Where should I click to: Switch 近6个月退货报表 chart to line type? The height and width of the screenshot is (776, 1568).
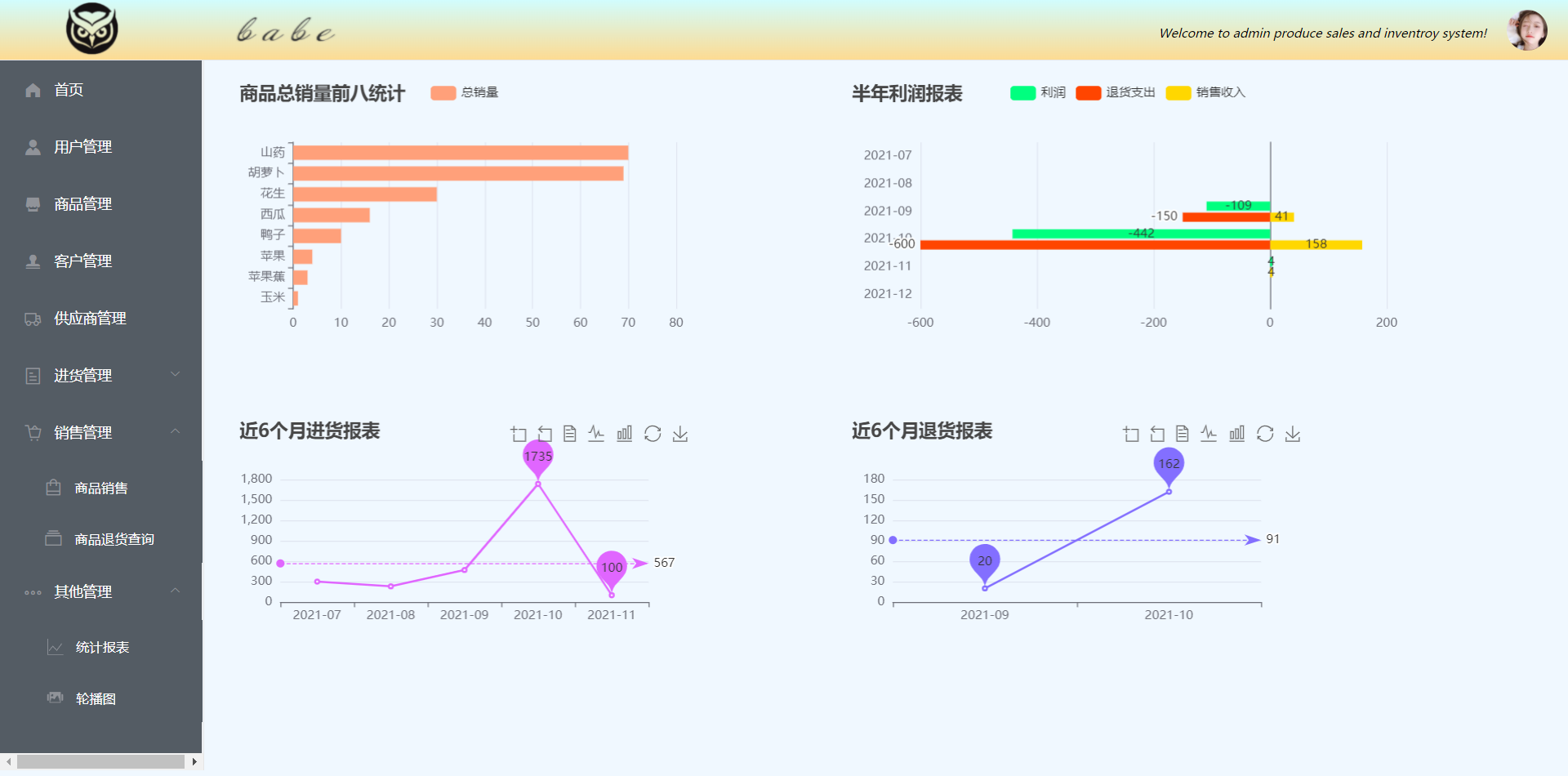1209,434
